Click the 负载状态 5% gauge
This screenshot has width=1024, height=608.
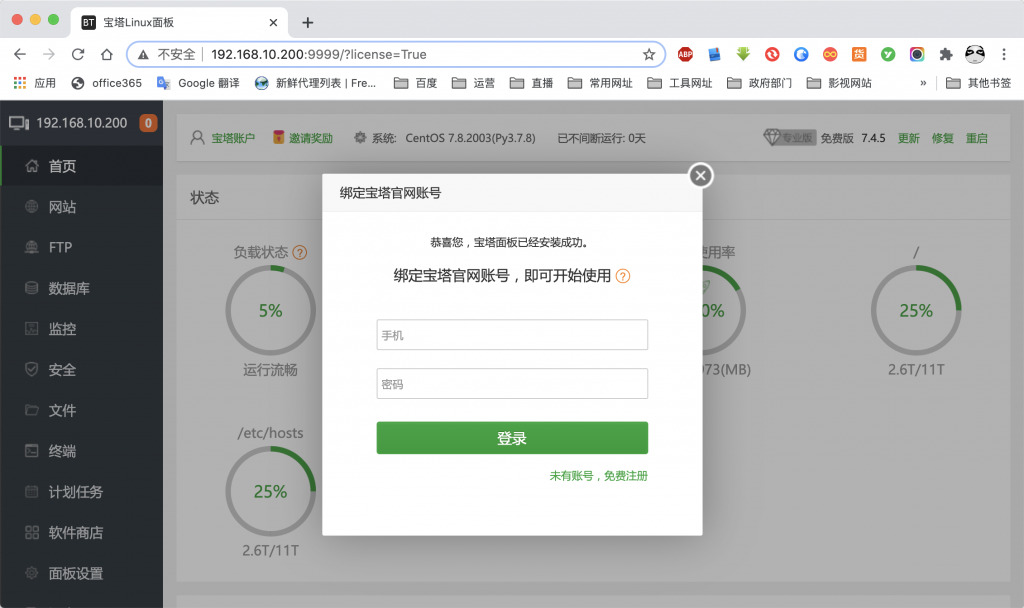point(270,311)
